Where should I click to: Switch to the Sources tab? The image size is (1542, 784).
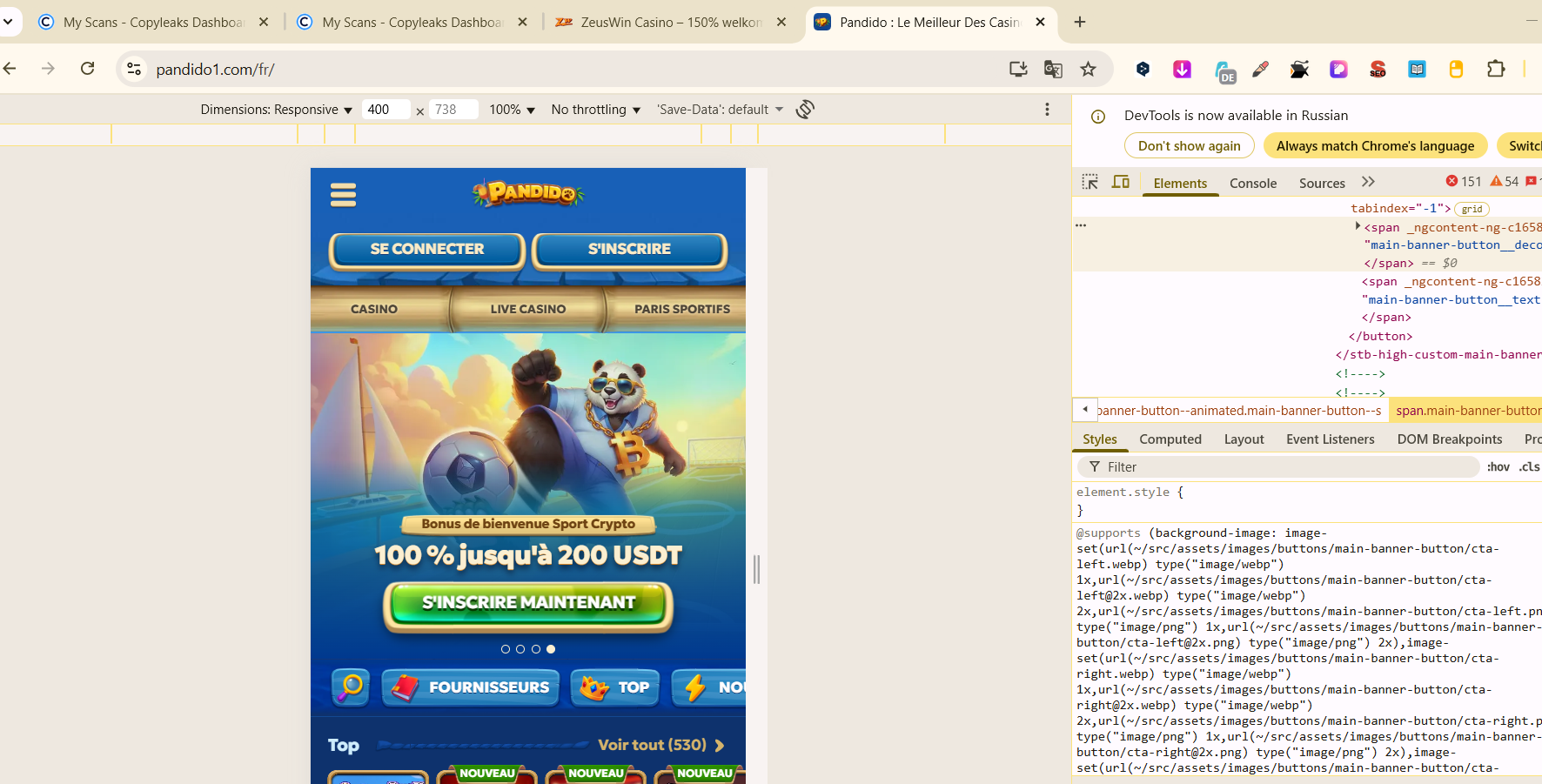[x=1322, y=183]
